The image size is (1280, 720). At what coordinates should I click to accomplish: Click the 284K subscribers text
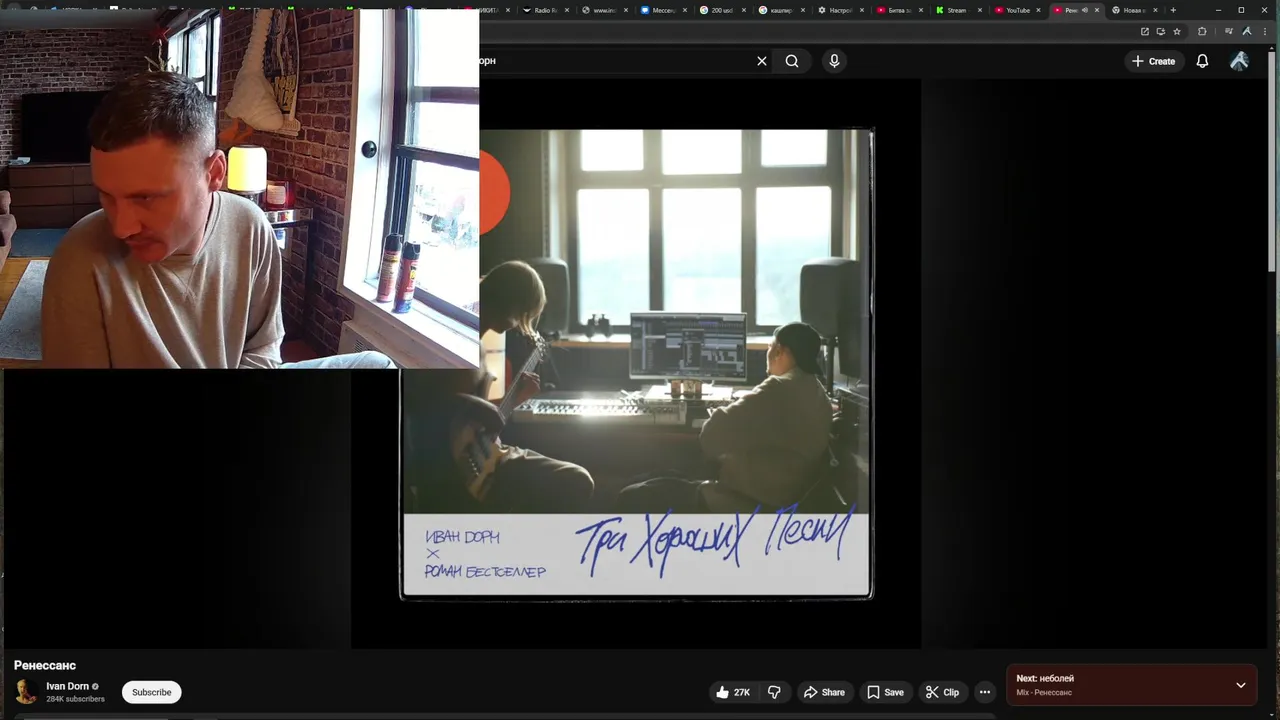point(75,699)
